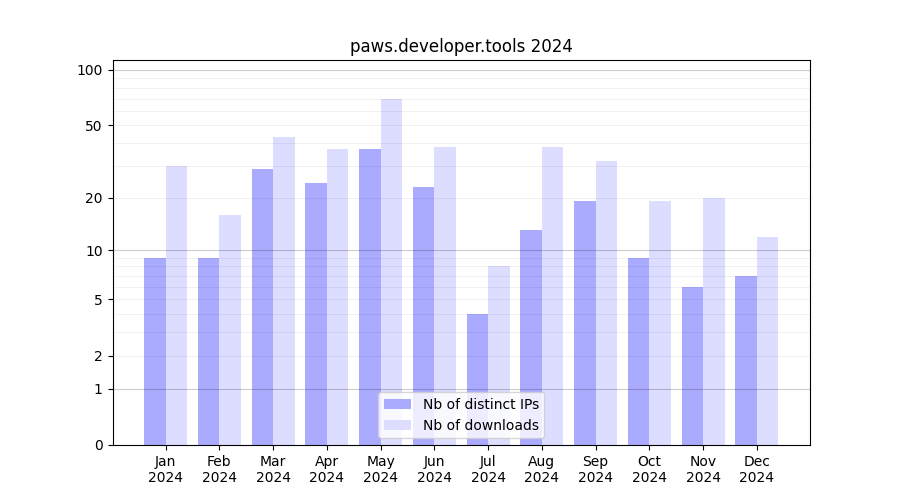Screen dimensions: 900x500
Task: Click the 0 y-axis tick label
Action: (x=98, y=445)
